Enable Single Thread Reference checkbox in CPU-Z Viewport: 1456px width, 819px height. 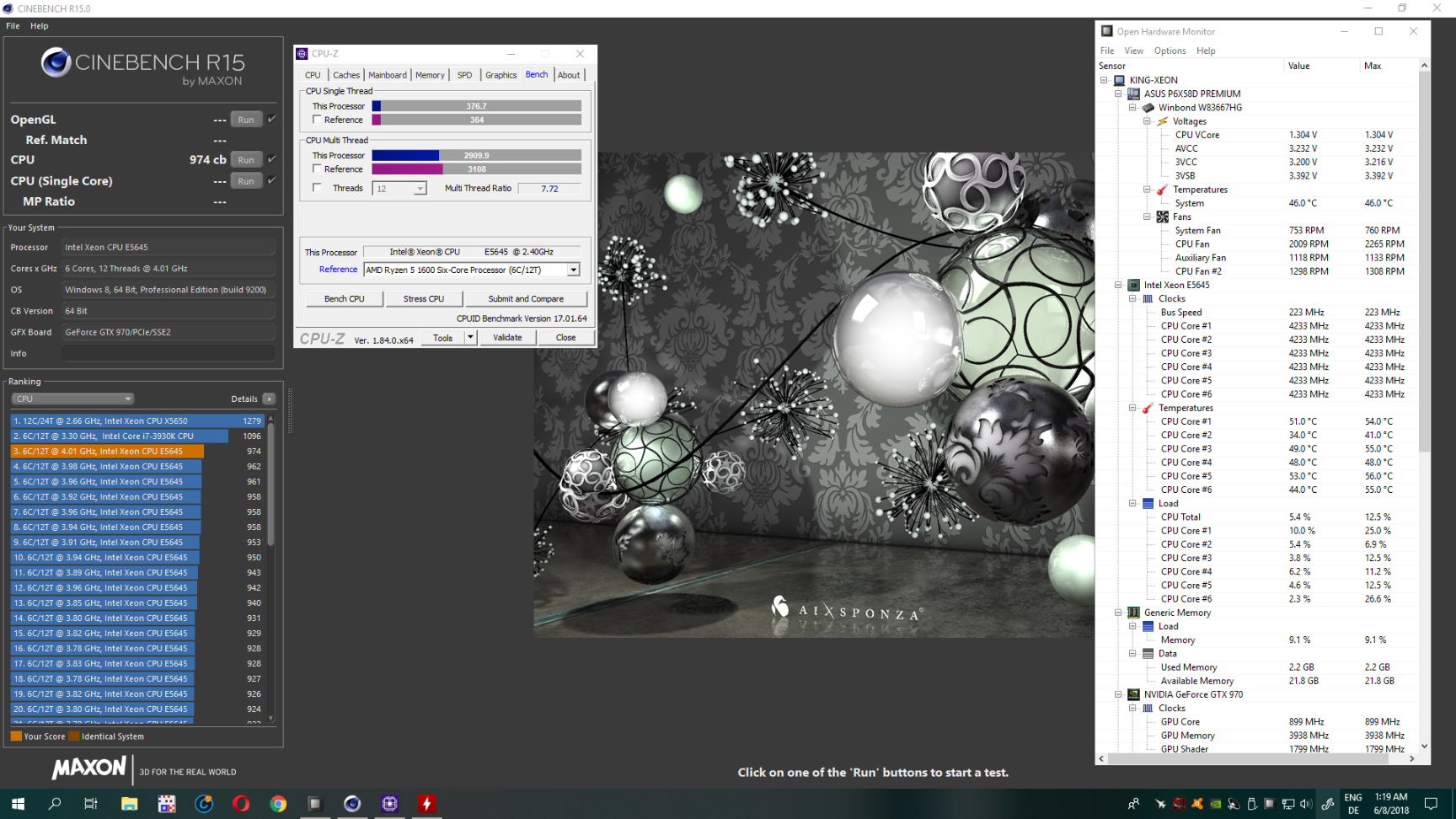pyautogui.click(x=317, y=120)
